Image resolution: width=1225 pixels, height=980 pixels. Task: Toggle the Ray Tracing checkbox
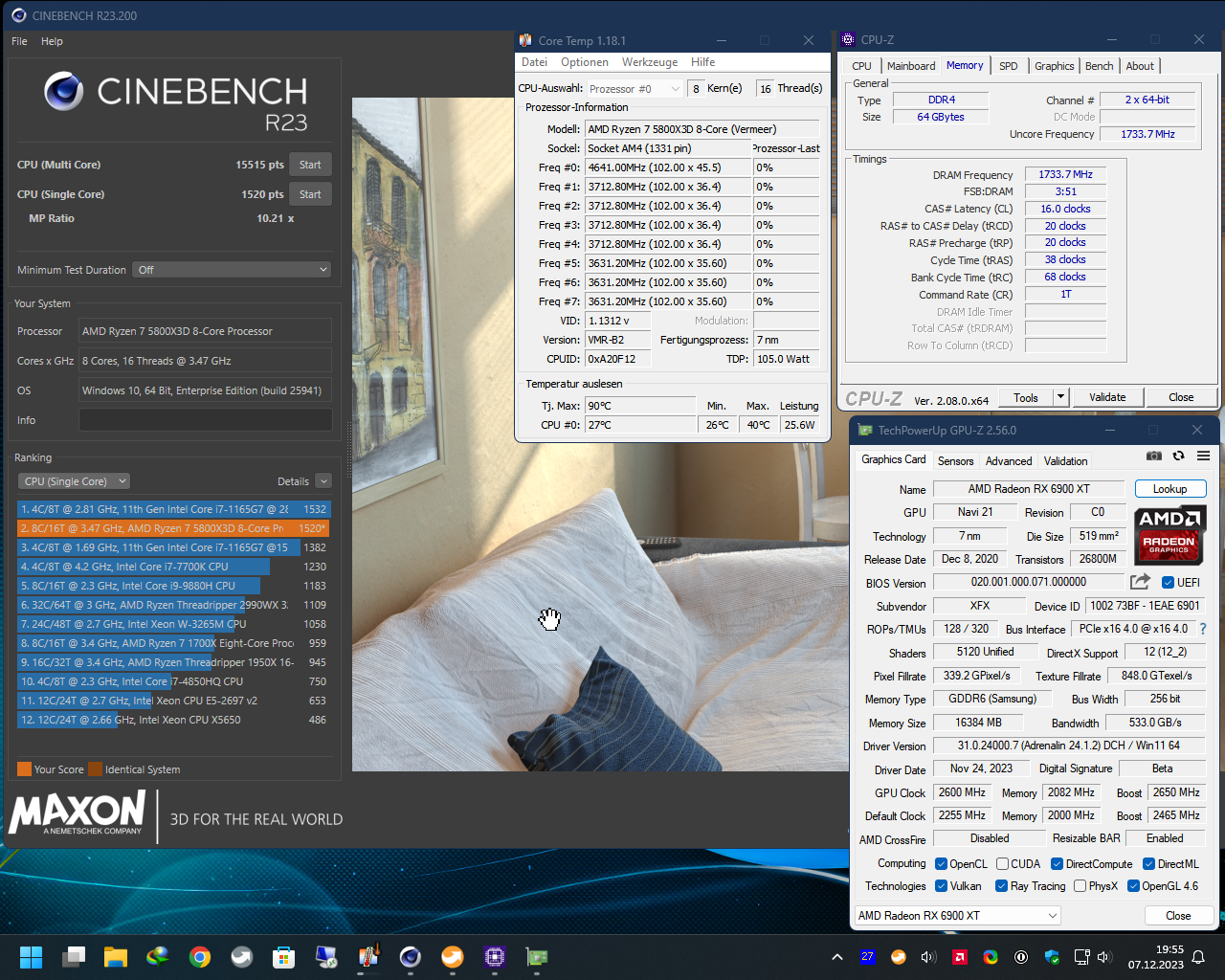[x=1001, y=885]
